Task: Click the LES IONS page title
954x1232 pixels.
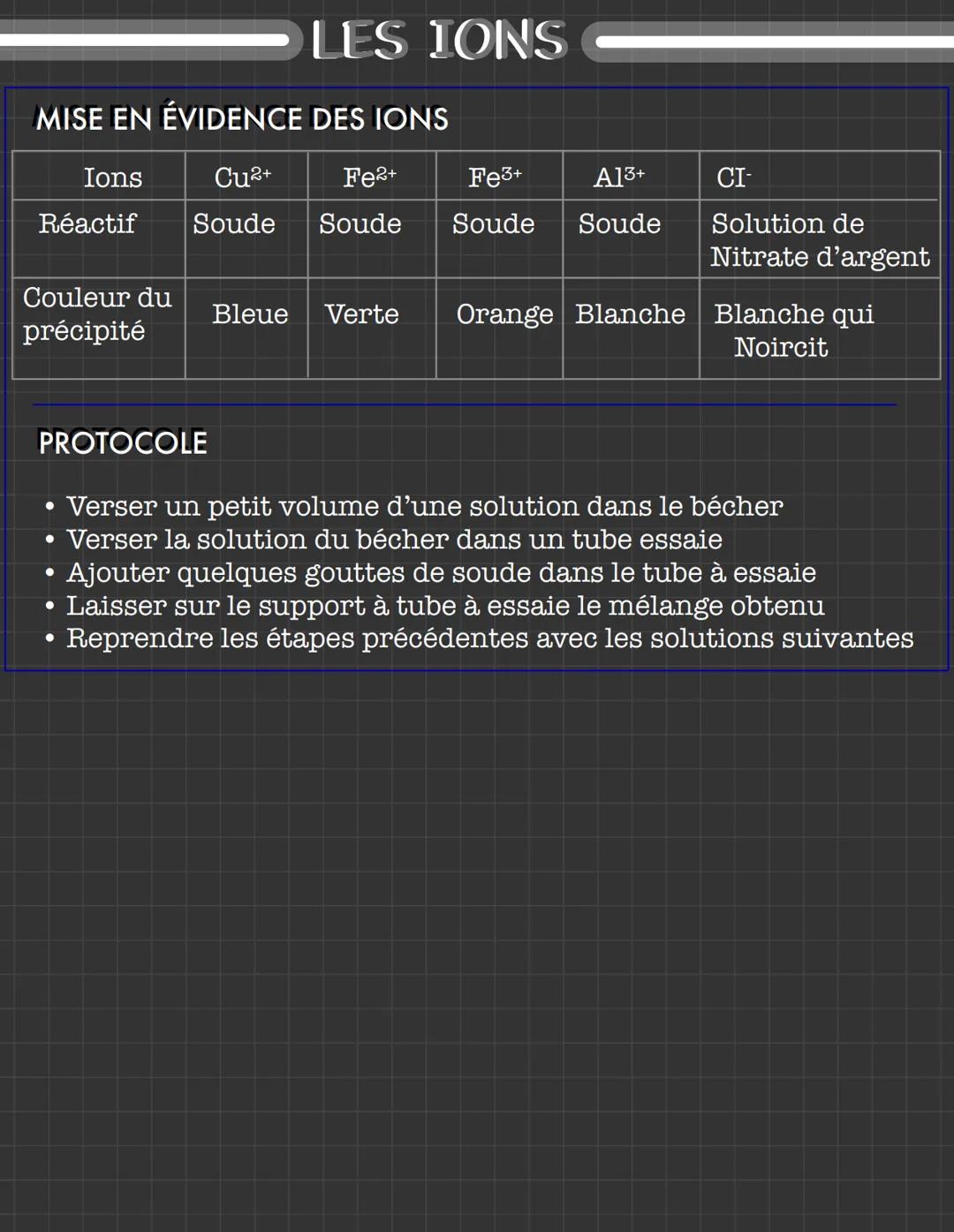Action: pos(439,41)
